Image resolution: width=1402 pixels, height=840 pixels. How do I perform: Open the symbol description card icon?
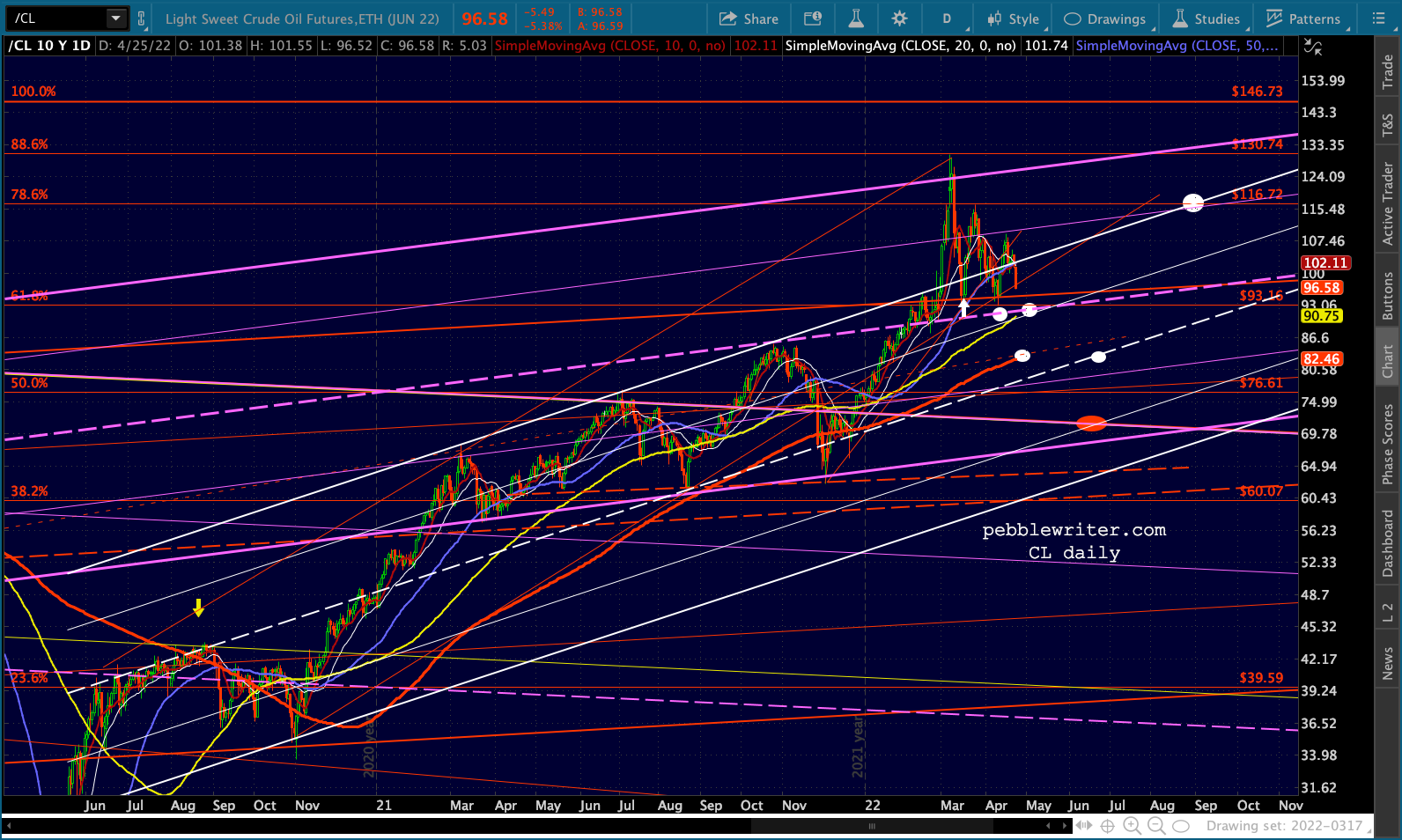click(813, 18)
